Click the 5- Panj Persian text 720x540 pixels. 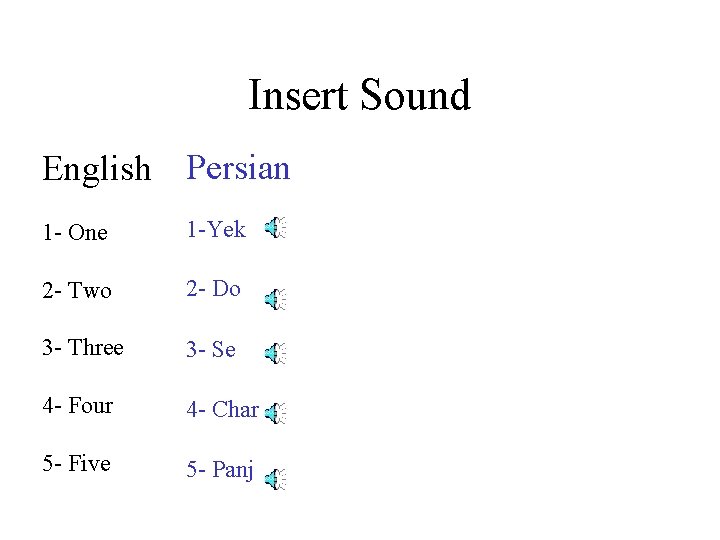click(x=220, y=469)
